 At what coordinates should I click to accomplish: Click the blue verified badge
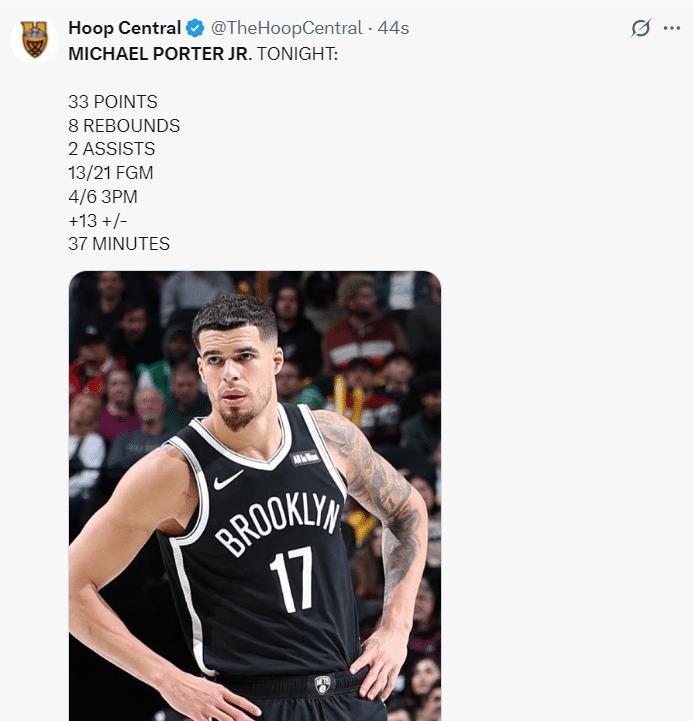click(195, 29)
